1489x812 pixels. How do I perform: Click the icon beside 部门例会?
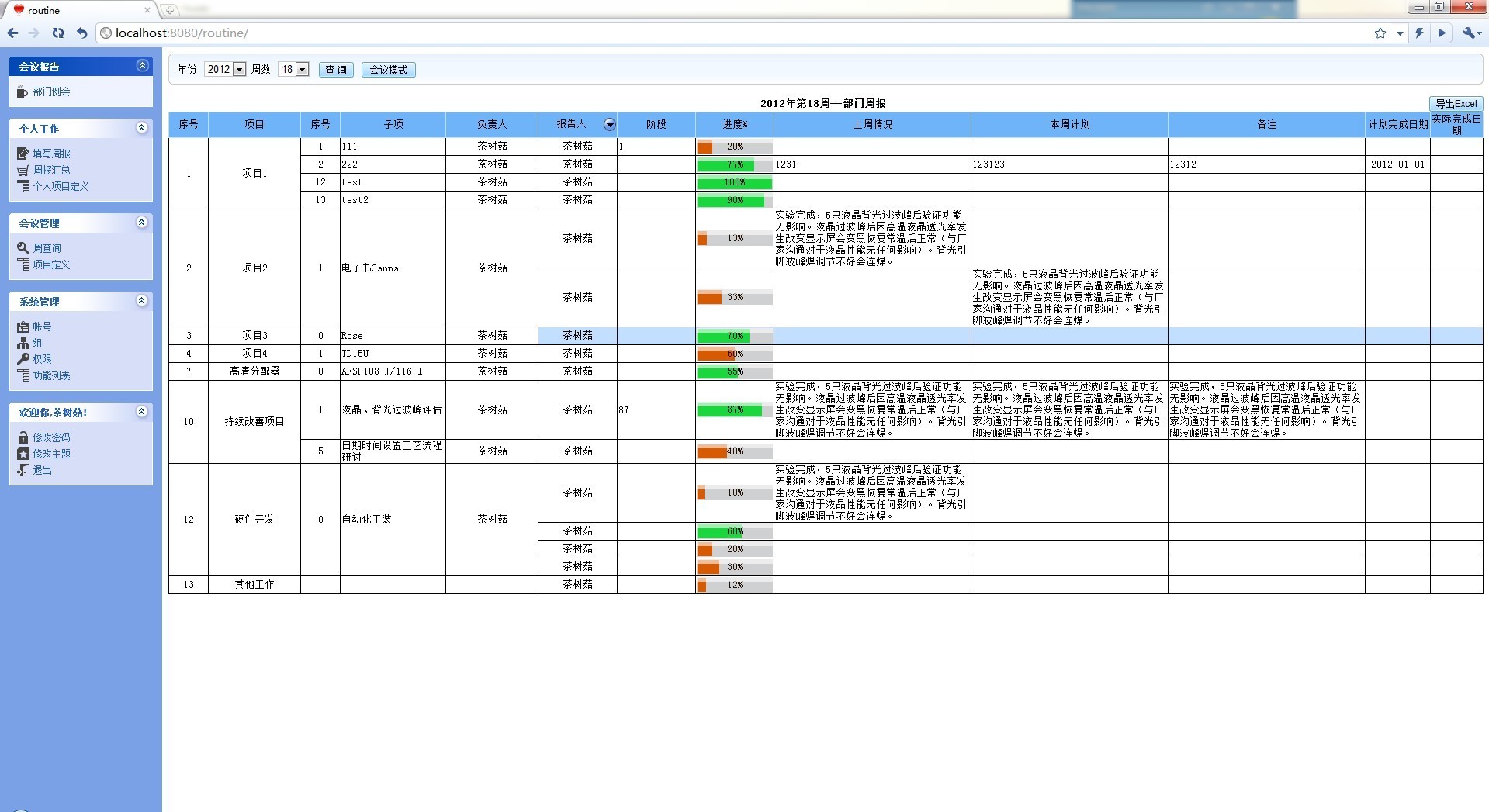tap(23, 92)
